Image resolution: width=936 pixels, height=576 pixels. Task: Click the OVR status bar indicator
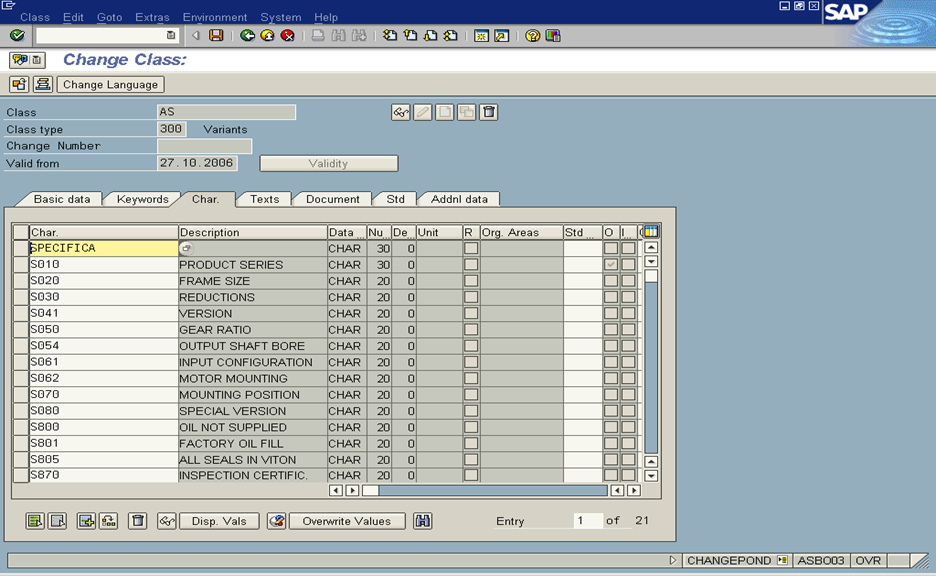[x=868, y=560]
